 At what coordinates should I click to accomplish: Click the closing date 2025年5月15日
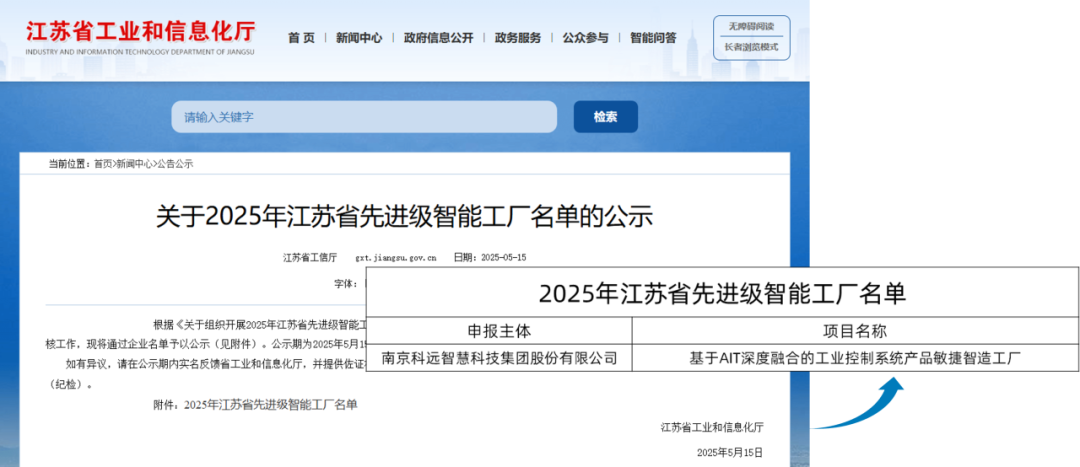tap(730, 453)
